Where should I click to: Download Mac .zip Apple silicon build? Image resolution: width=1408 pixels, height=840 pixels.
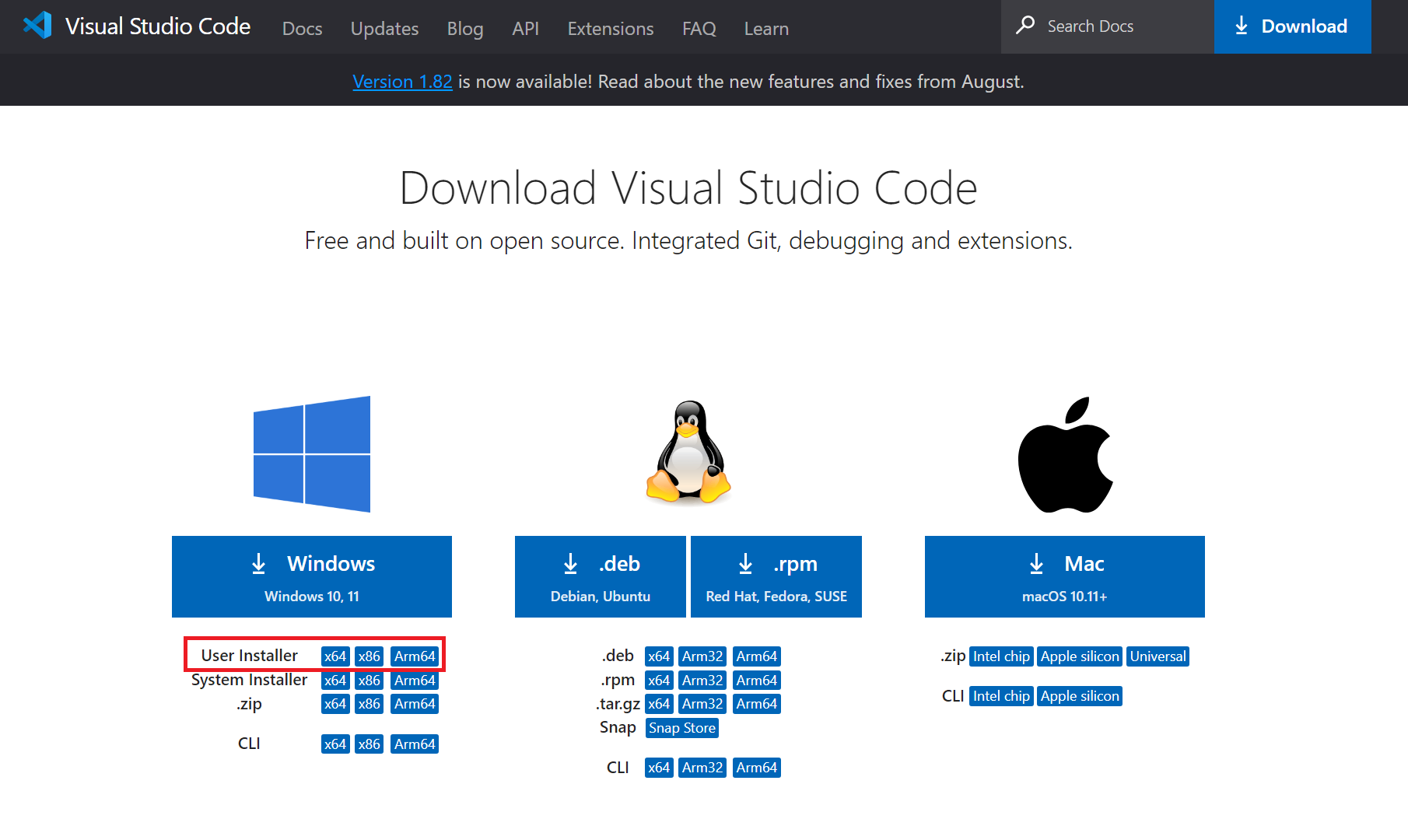click(x=1080, y=656)
